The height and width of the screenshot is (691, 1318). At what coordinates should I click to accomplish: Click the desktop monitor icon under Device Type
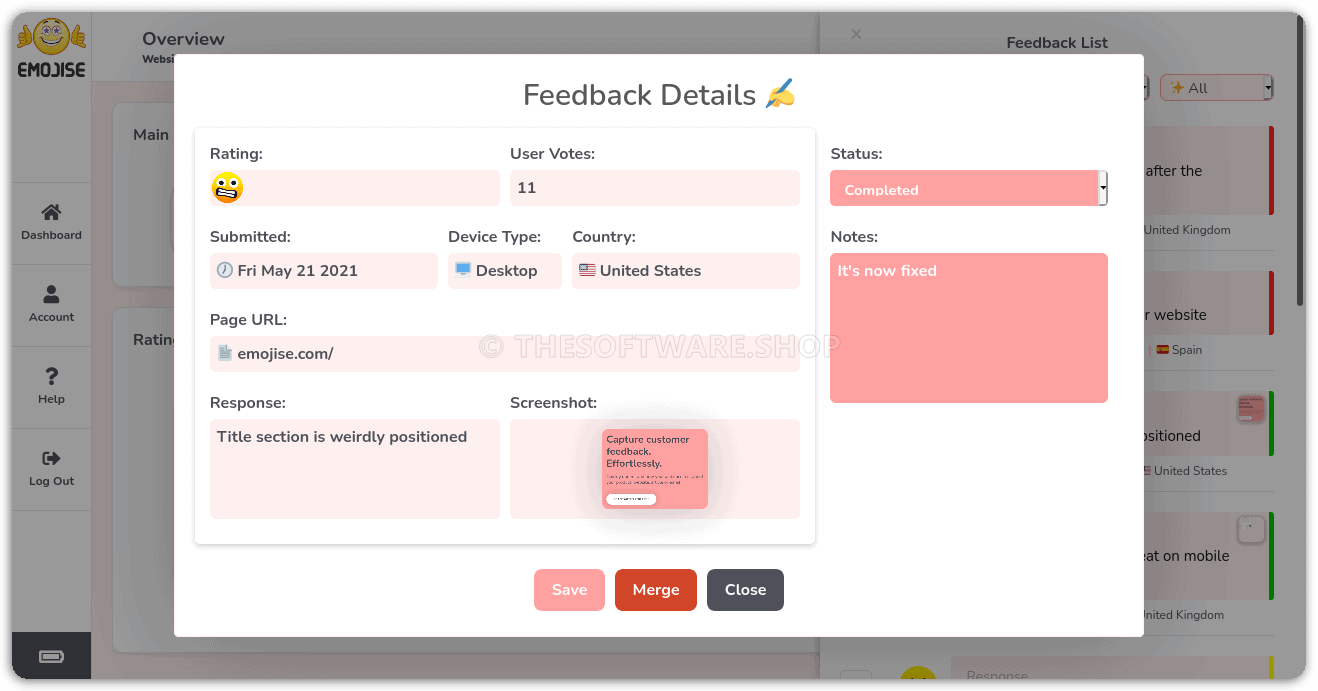pyautogui.click(x=463, y=270)
